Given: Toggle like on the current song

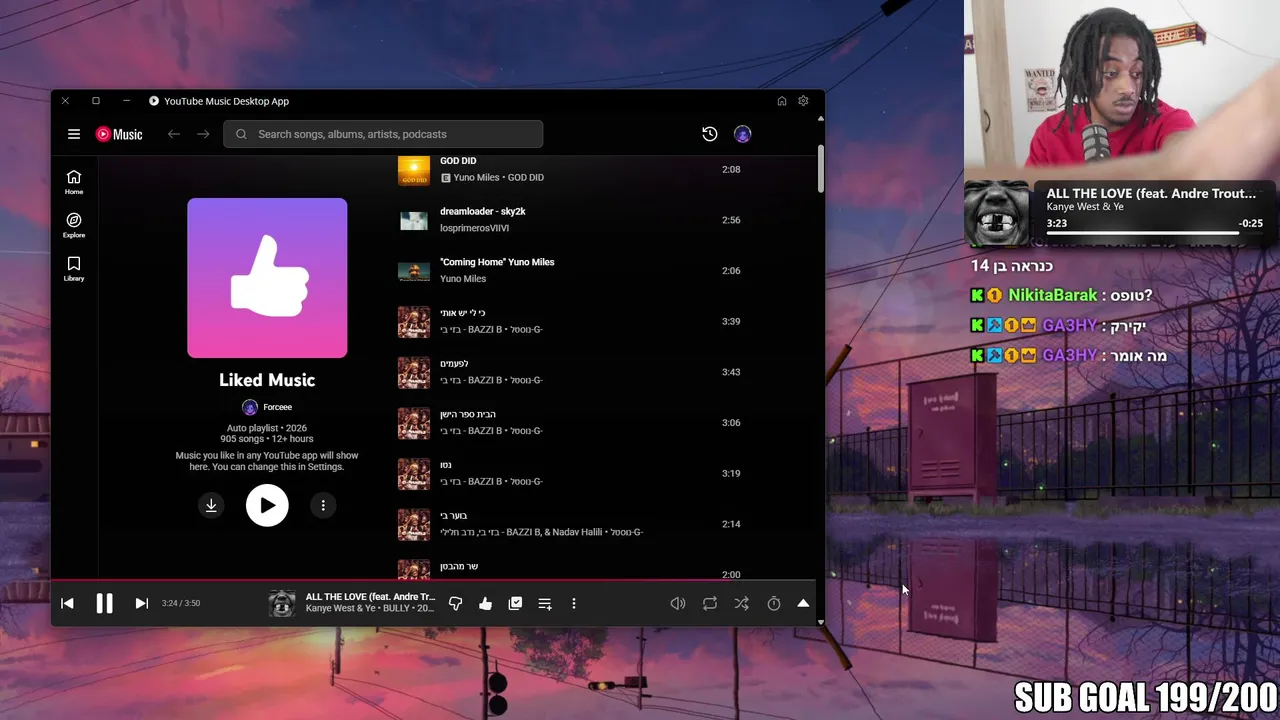Looking at the screenshot, I should [485, 603].
